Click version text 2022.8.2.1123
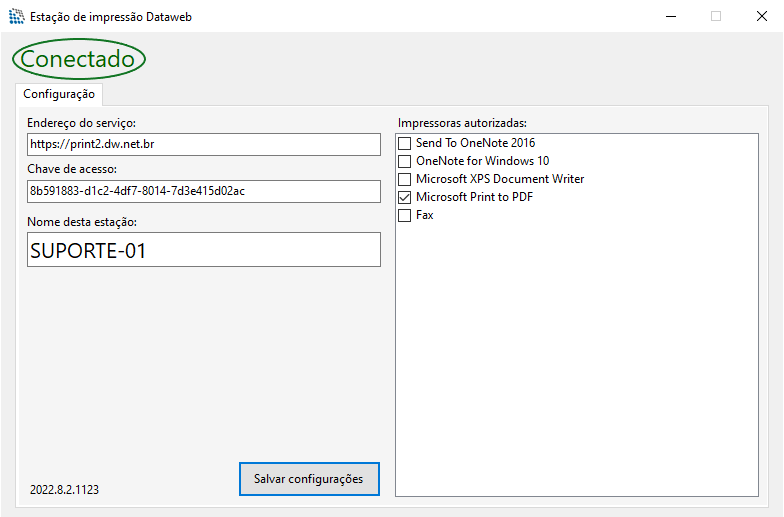 point(64,490)
